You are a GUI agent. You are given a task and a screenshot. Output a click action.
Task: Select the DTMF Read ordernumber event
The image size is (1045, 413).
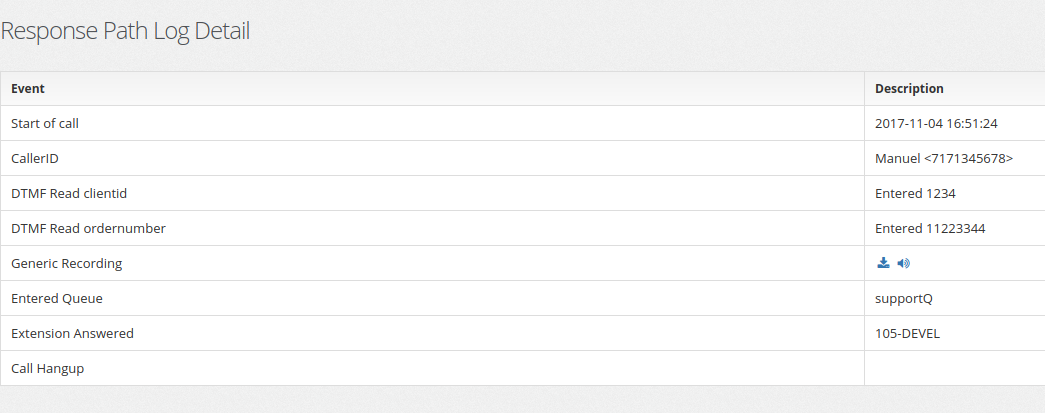[x=88, y=228]
